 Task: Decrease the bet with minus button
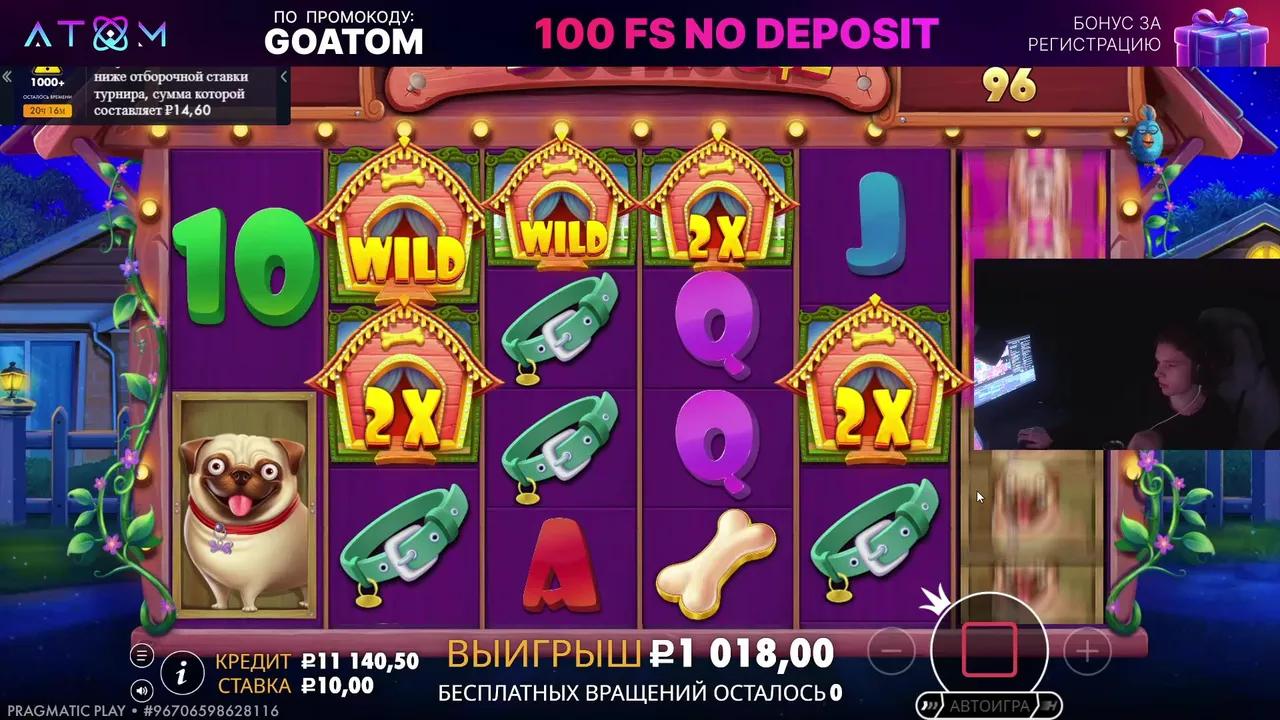point(891,652)
